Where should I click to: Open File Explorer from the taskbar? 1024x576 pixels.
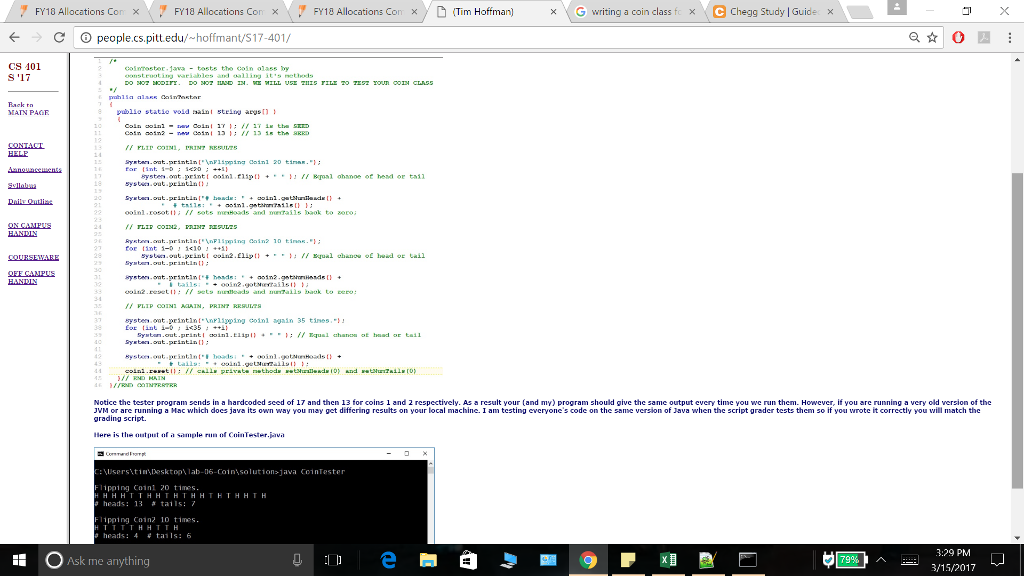pyautogui.click(x=427, y=561)
